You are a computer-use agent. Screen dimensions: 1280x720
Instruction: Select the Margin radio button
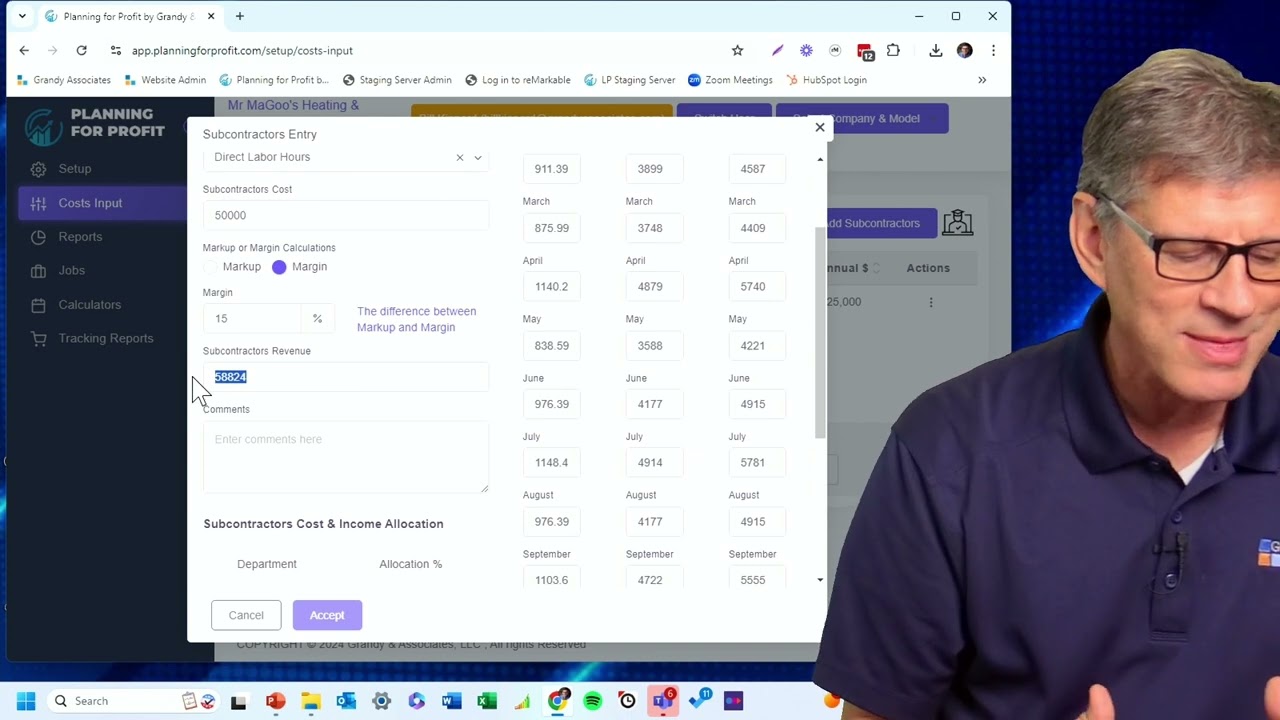[279, 267]
